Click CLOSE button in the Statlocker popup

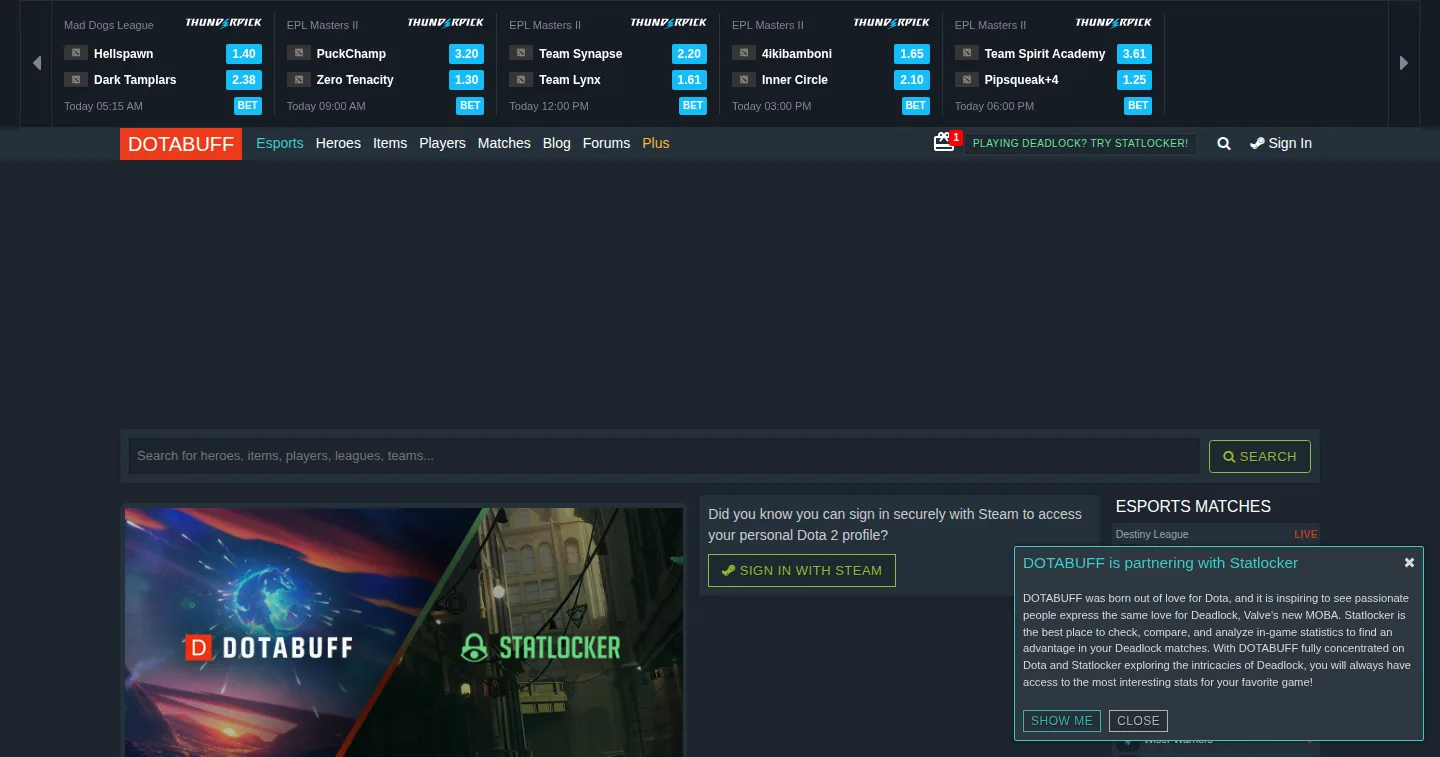1138,720
